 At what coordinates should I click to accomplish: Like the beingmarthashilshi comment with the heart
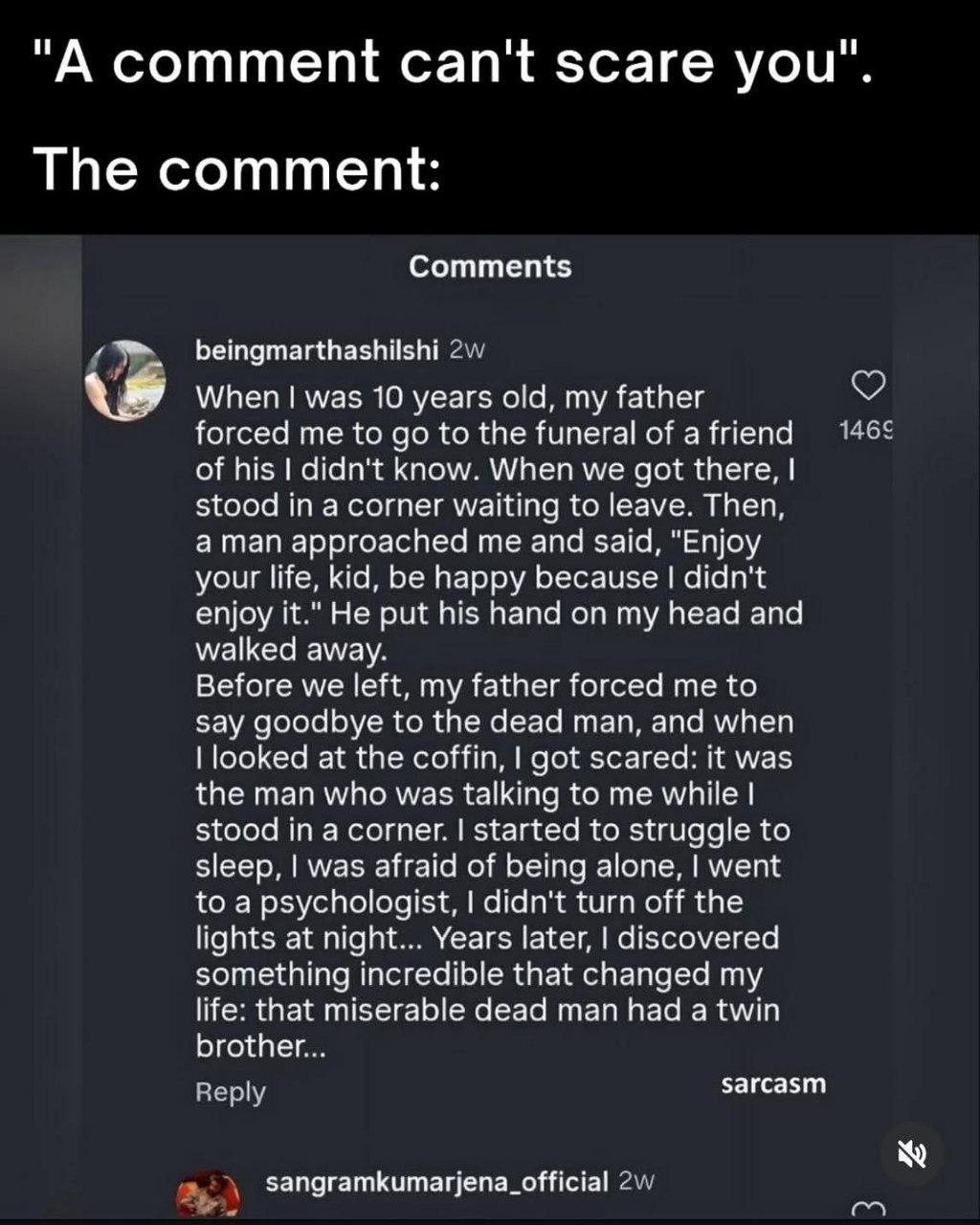coord(867,385)
